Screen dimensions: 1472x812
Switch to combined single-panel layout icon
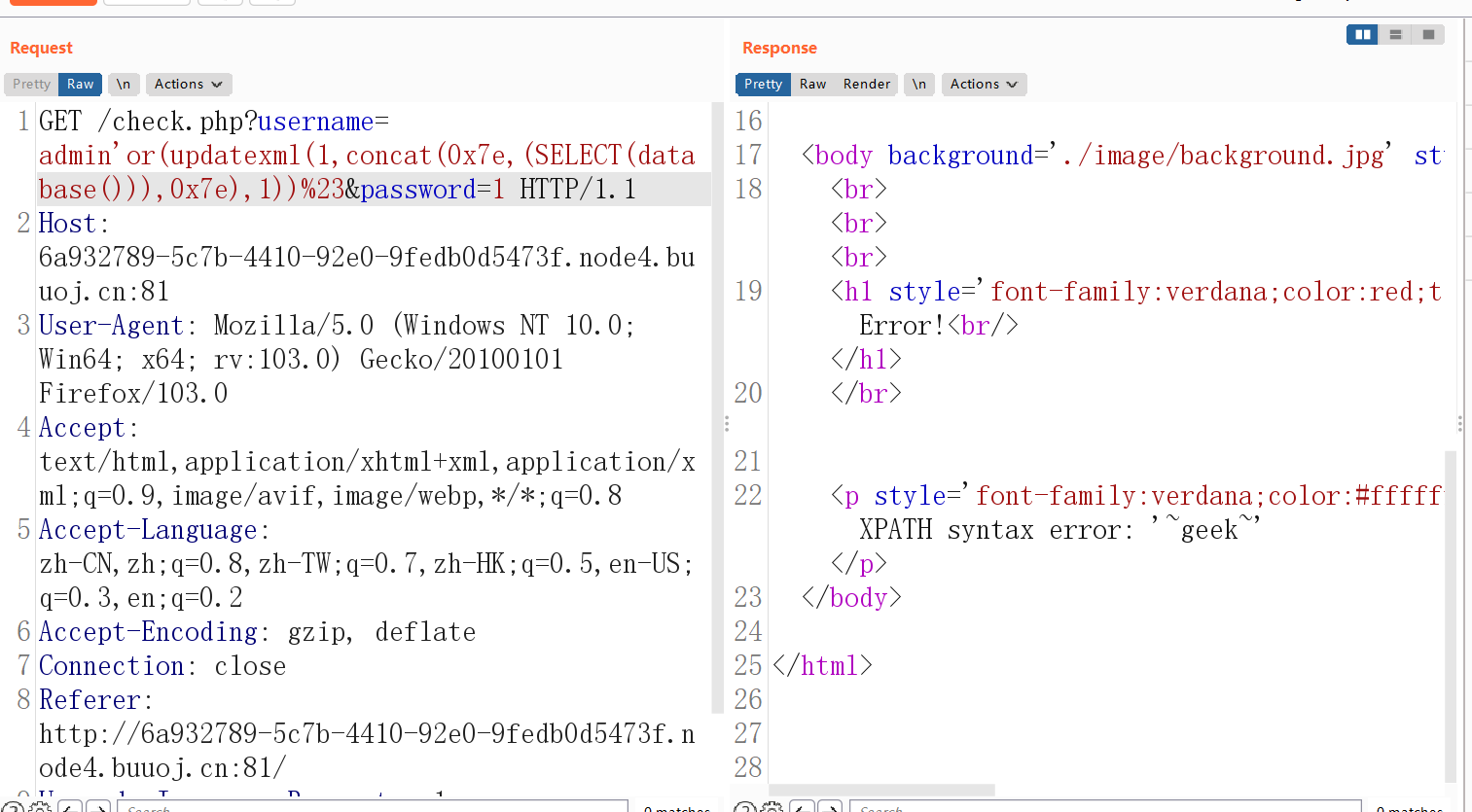tap(1428, 35)
